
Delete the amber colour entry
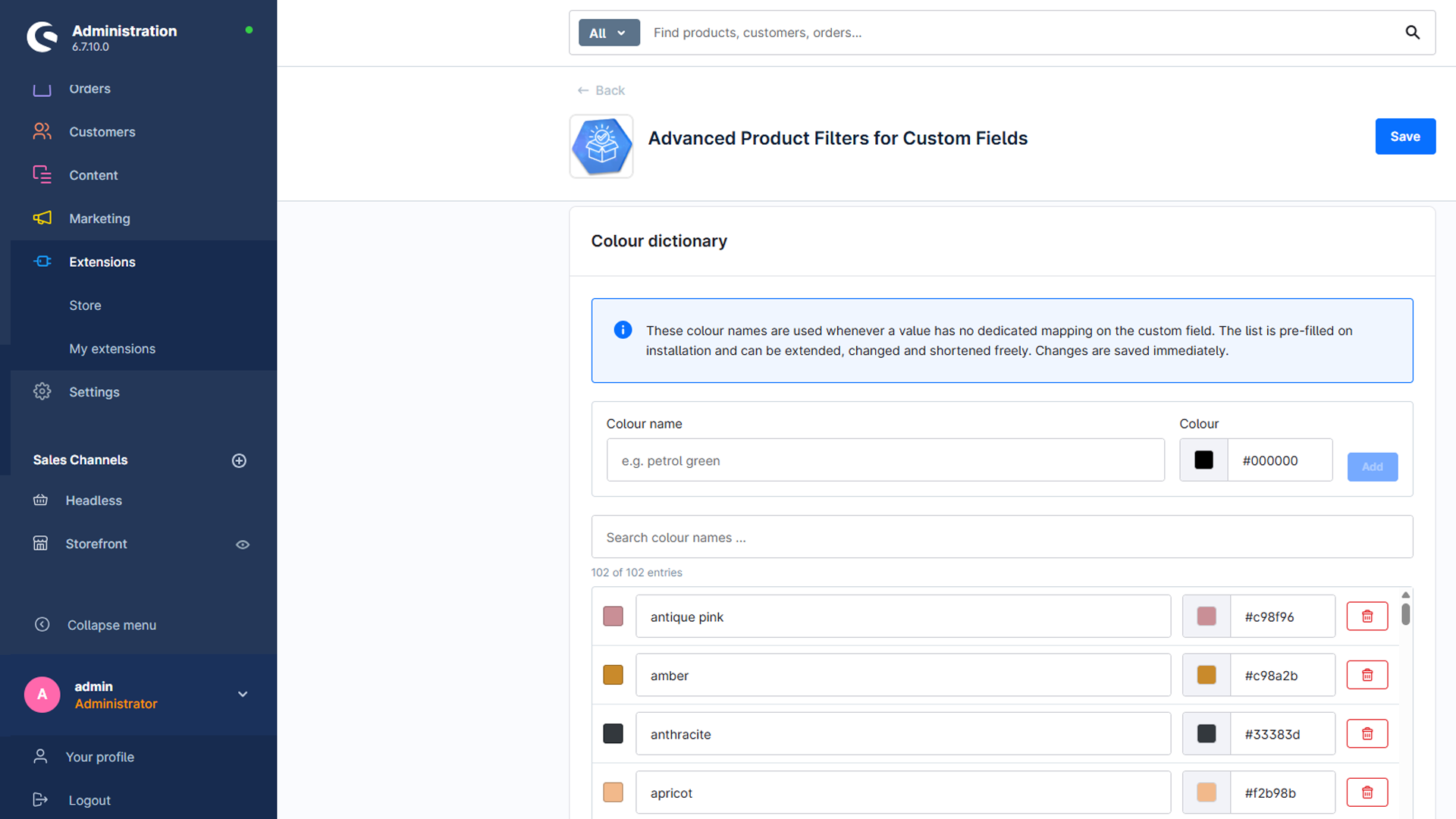(x=1367, y=675)
